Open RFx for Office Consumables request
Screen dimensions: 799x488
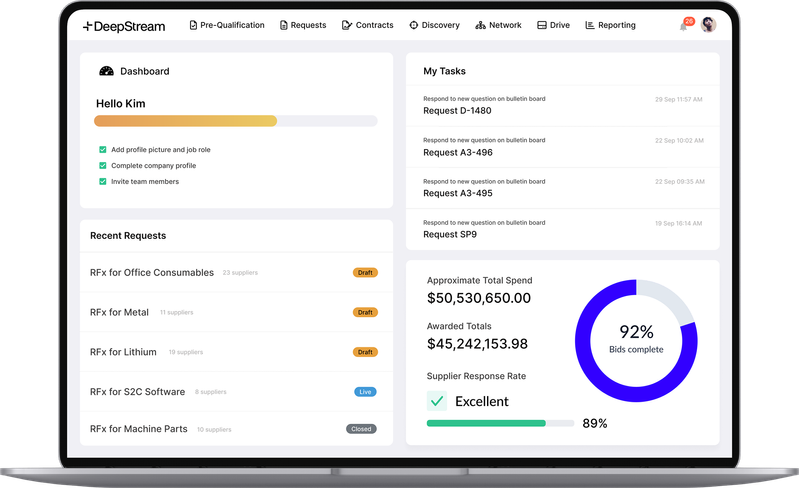236,273
